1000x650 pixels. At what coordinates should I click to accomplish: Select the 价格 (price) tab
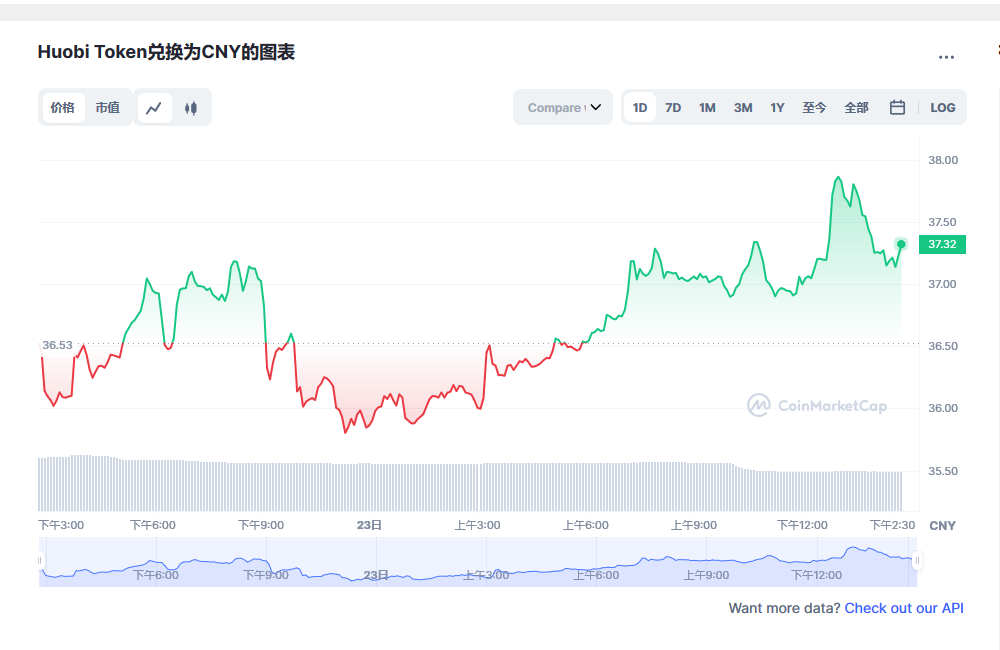coord(62,107)
